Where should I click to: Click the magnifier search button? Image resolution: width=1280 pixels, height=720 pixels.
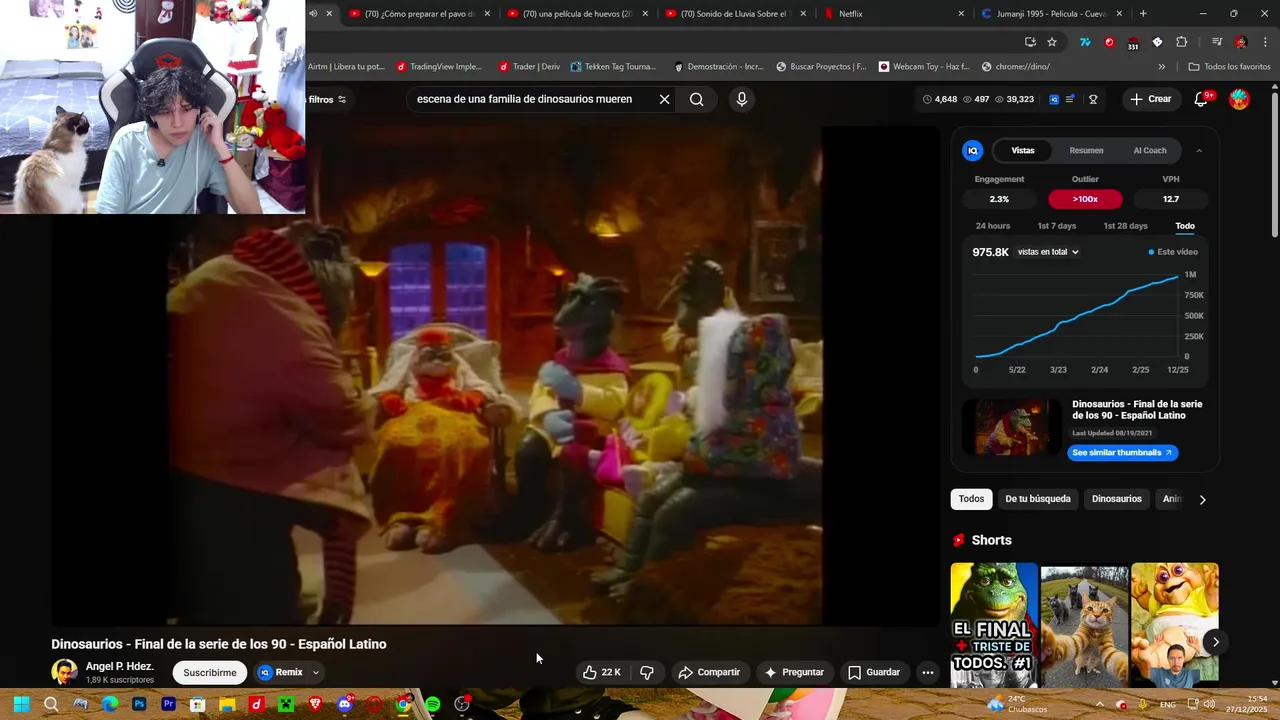pyautogui.click(x=697, y=99)
